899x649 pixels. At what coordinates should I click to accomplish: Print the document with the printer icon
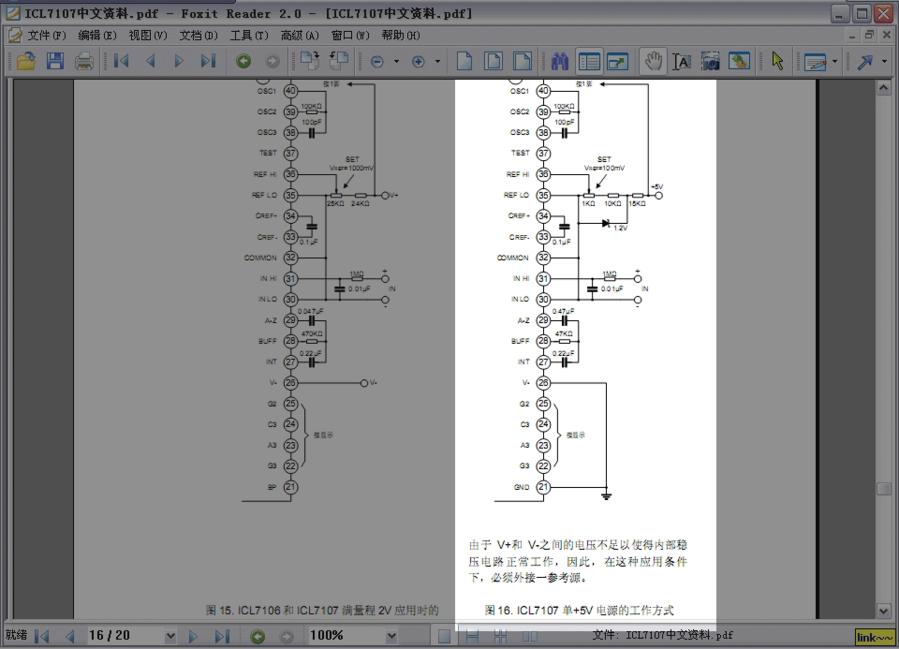coord(84,61)
